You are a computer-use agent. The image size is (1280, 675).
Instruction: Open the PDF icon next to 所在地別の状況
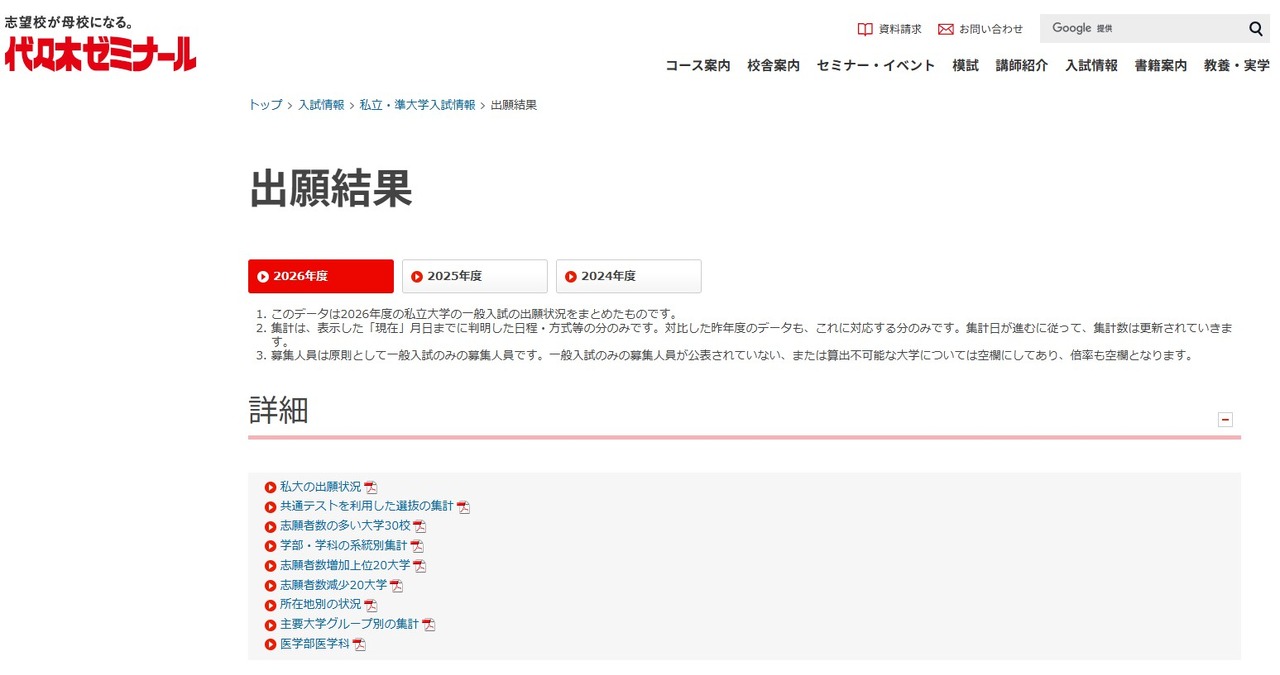pyautogui.click(x=370, y=604)
